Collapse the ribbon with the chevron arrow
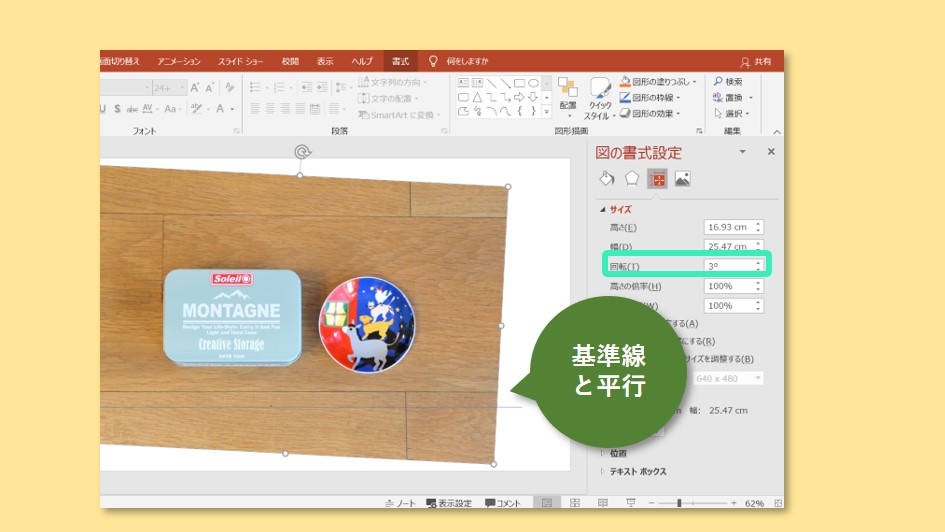The width and height of the screenshot is (945, 532). pos(777,132)
